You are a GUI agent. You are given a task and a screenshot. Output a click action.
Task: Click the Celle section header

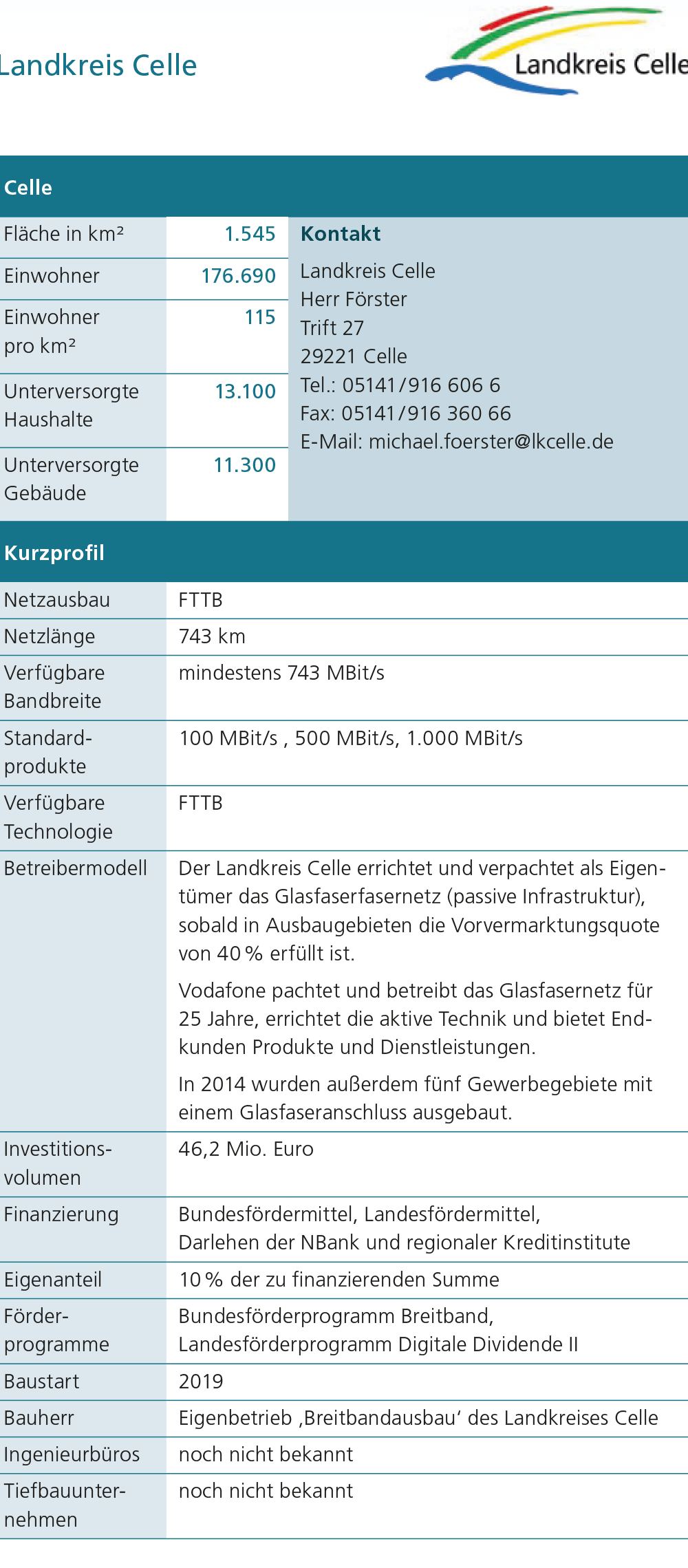pyautogui.click(x=28, y=187)
